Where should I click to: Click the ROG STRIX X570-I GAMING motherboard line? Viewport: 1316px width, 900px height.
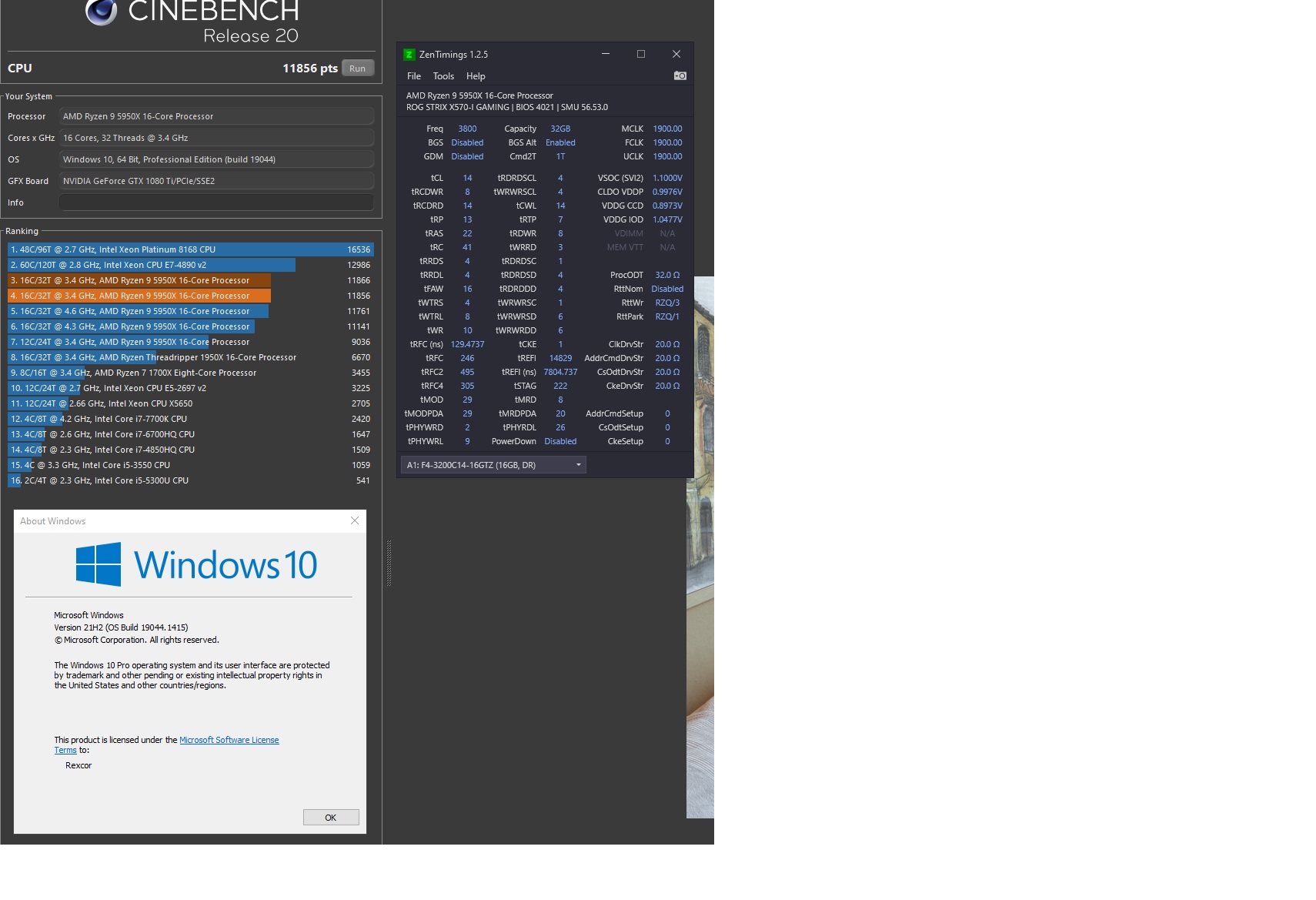(x=507, y=107)
